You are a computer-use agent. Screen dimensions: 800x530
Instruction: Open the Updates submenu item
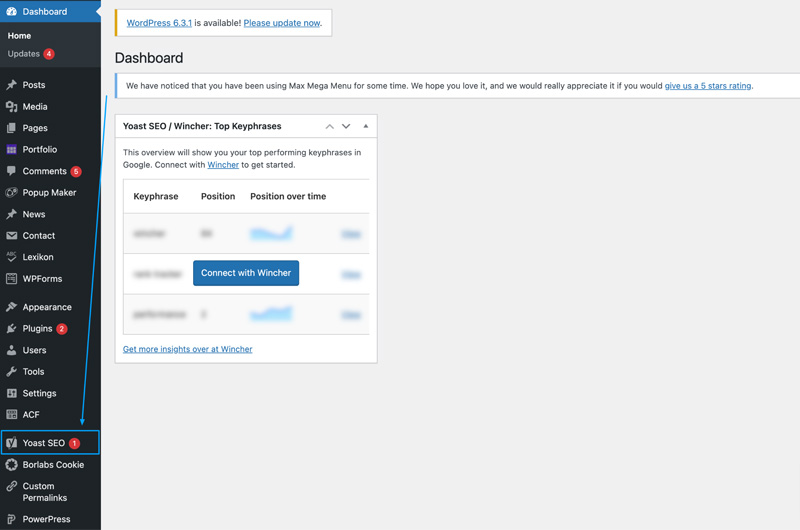coord(23,54)
